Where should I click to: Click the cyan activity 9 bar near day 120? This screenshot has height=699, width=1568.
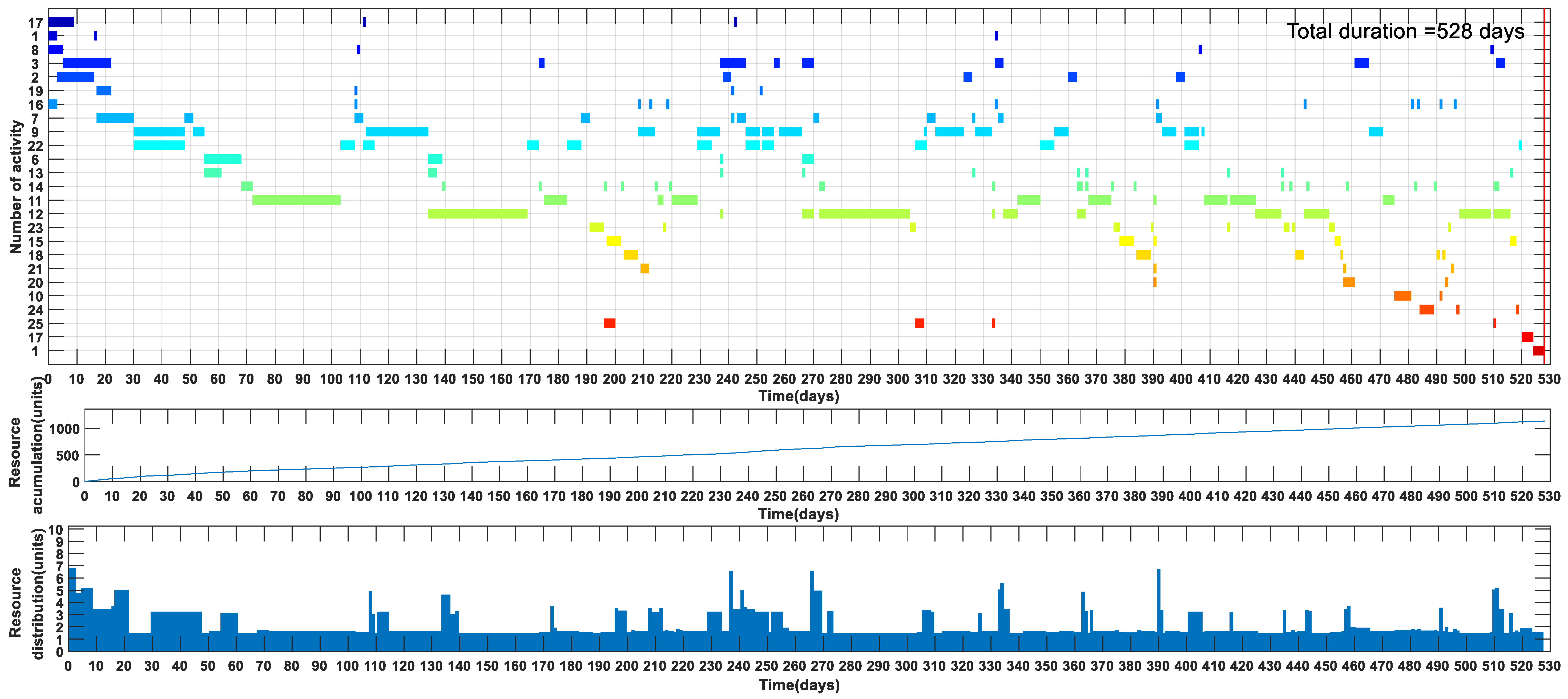click(397, 131)
